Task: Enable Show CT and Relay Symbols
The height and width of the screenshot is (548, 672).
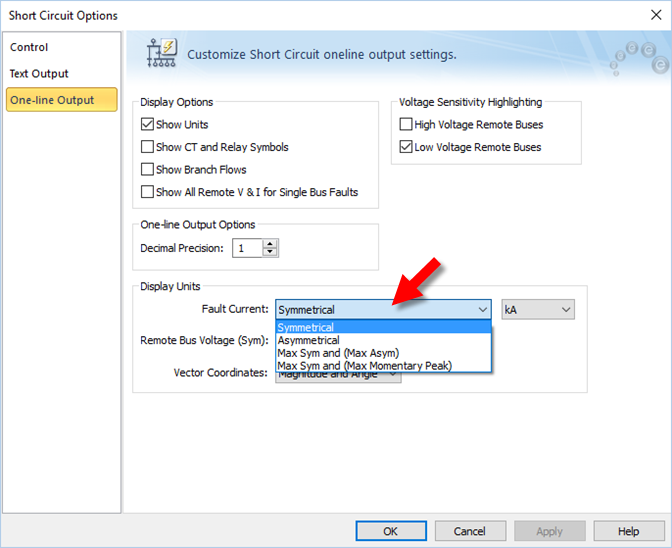Action: pos(148,147)
